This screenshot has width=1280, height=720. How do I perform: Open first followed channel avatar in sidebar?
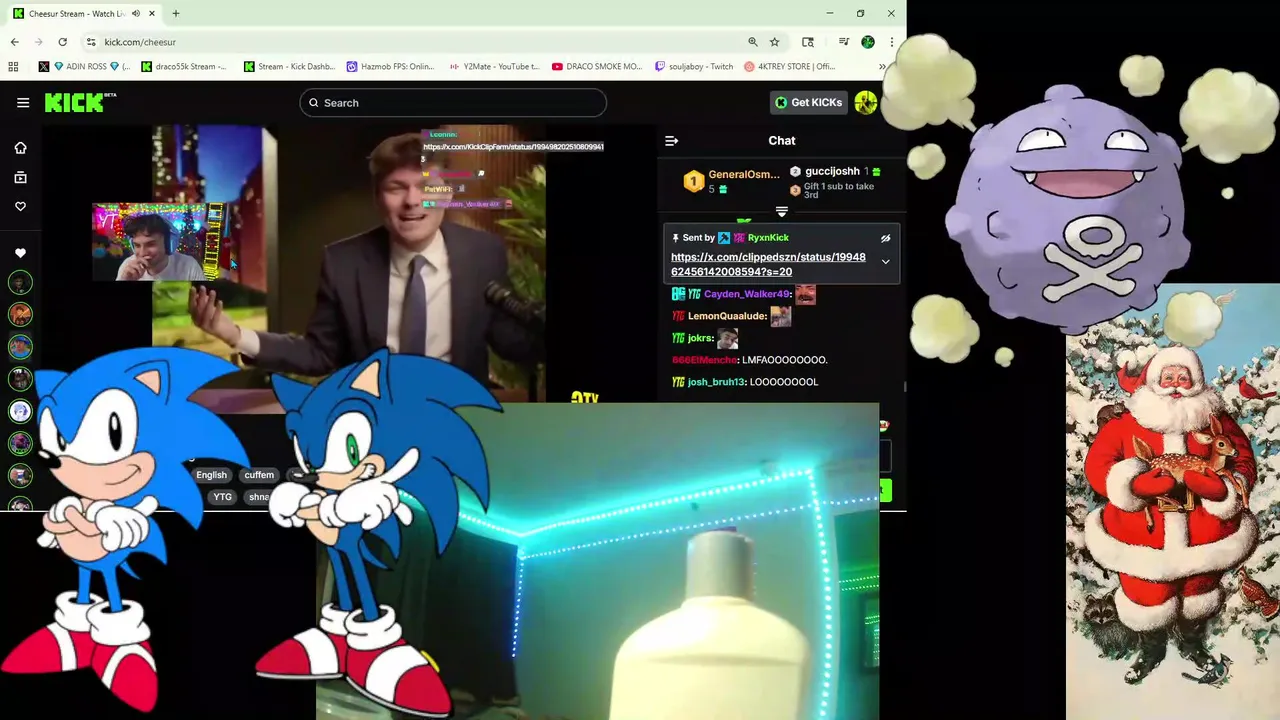pos(20,283)
